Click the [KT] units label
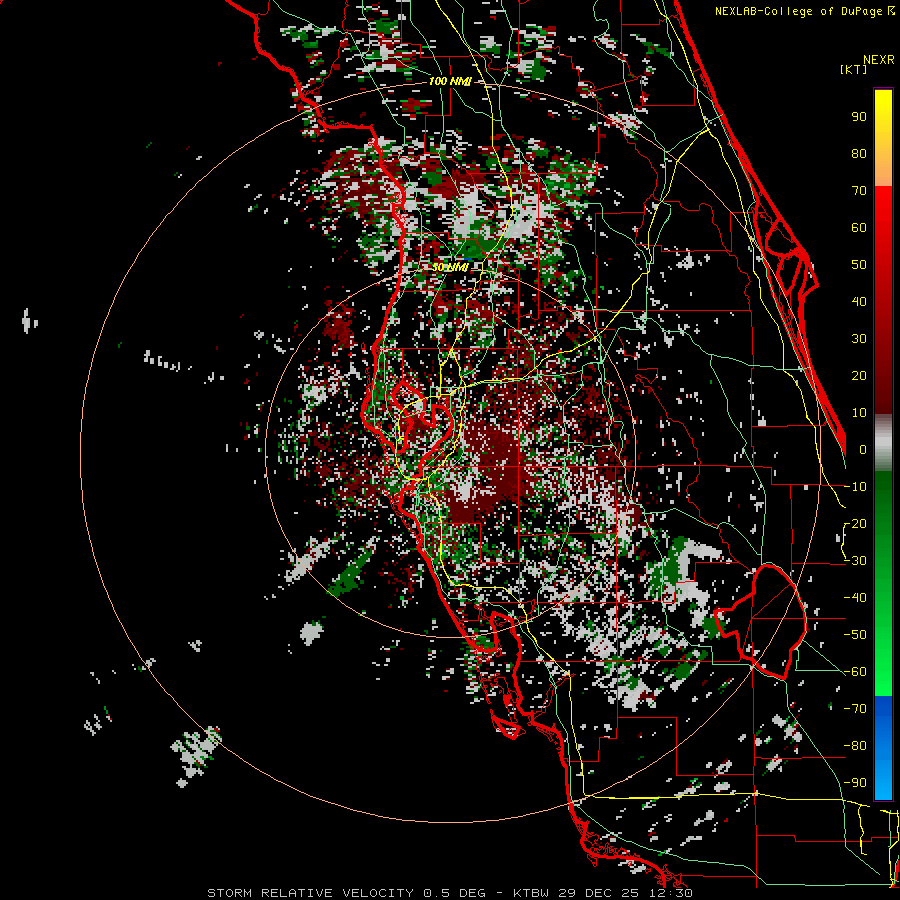 [854, 69]
